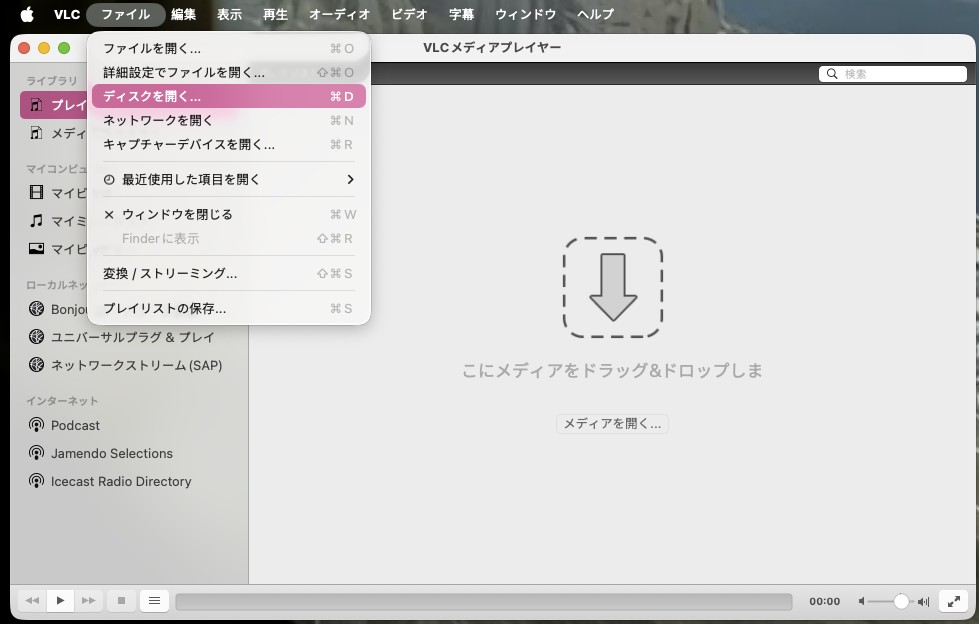
Task: Click the 検索 search field
Action: point(893,74)
